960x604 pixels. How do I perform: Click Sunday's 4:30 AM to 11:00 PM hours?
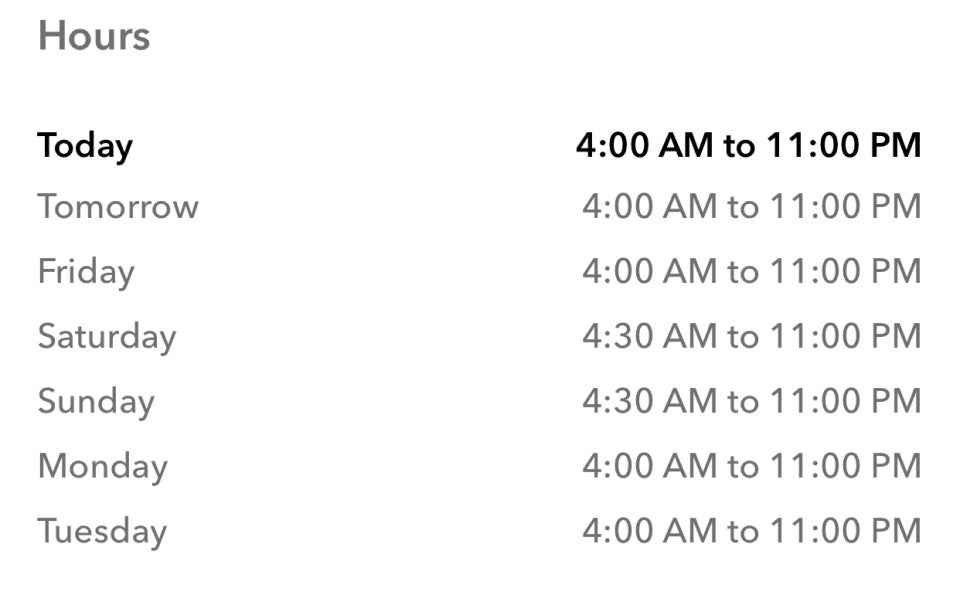pos(751,401)
